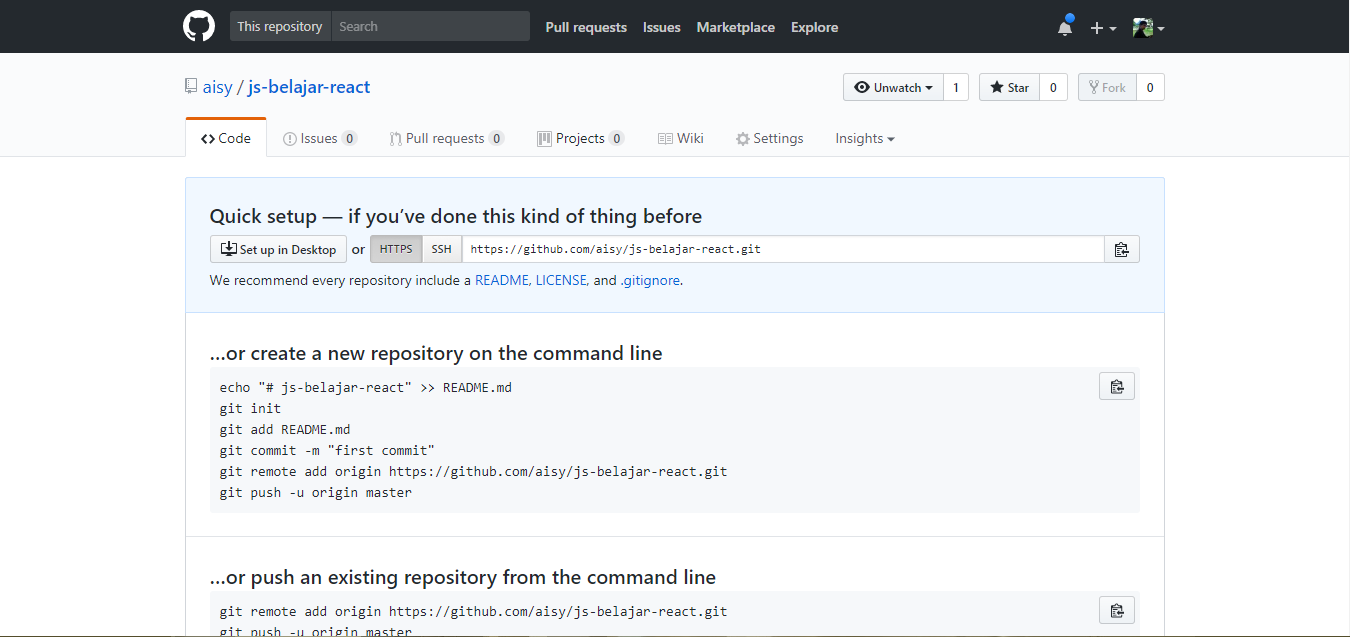
Task: Click the fork count 0
Action: pos(1150,88)
